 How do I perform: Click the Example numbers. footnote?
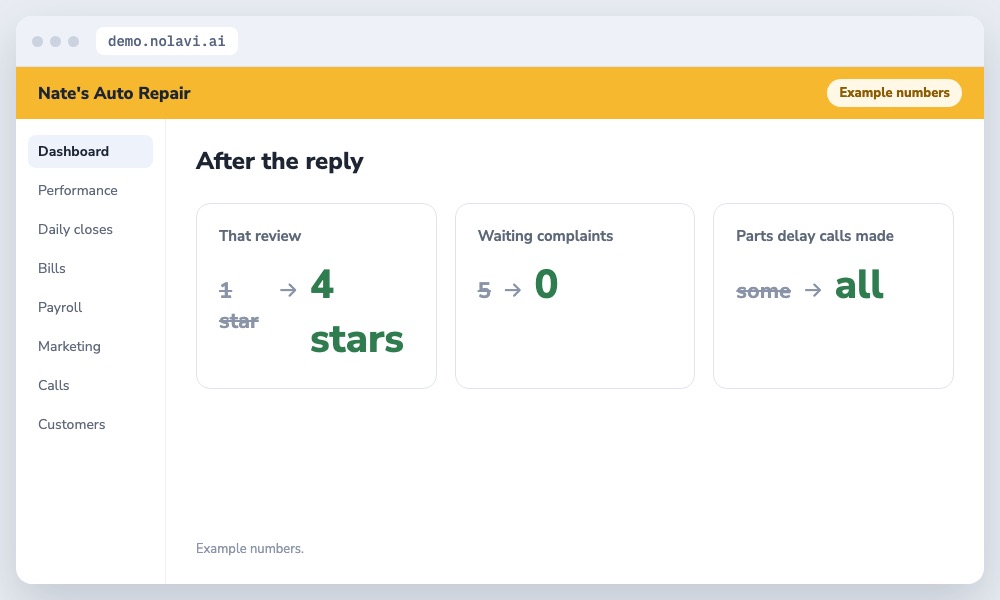pos(249,548)
